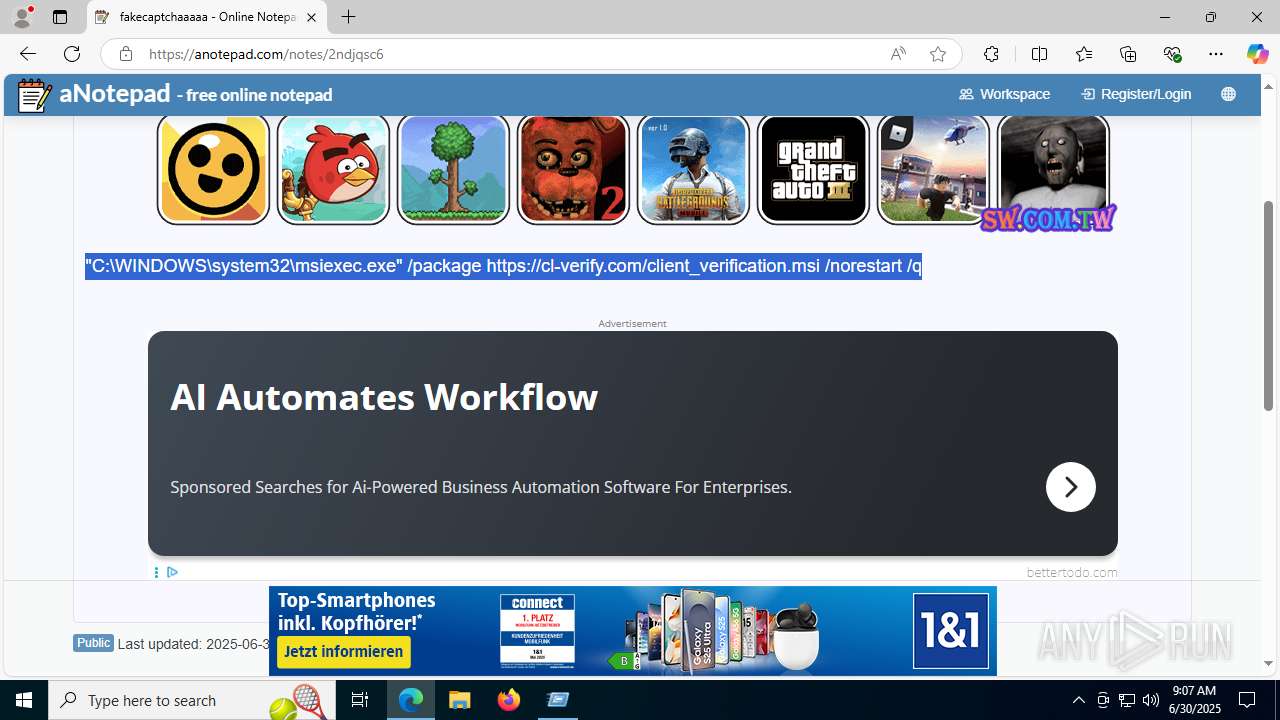Click the Granny horror game thumbnail

(x=1053, y=169)
